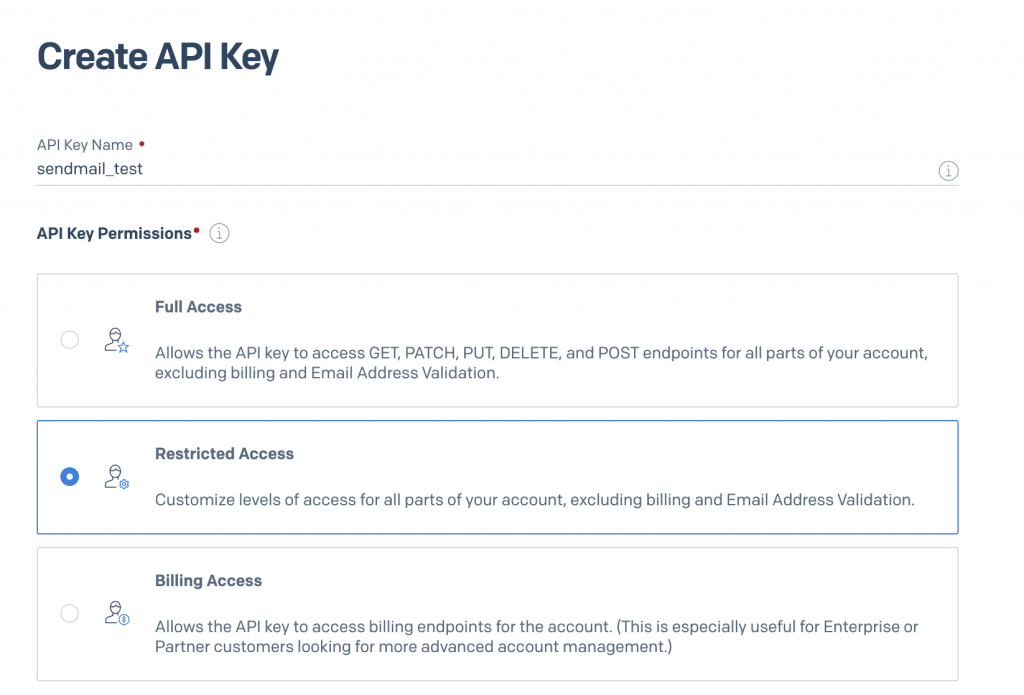Click the API key name field containing sendmail_test
This screenshot has width=1024, height=695.
(x=480, y=169)
